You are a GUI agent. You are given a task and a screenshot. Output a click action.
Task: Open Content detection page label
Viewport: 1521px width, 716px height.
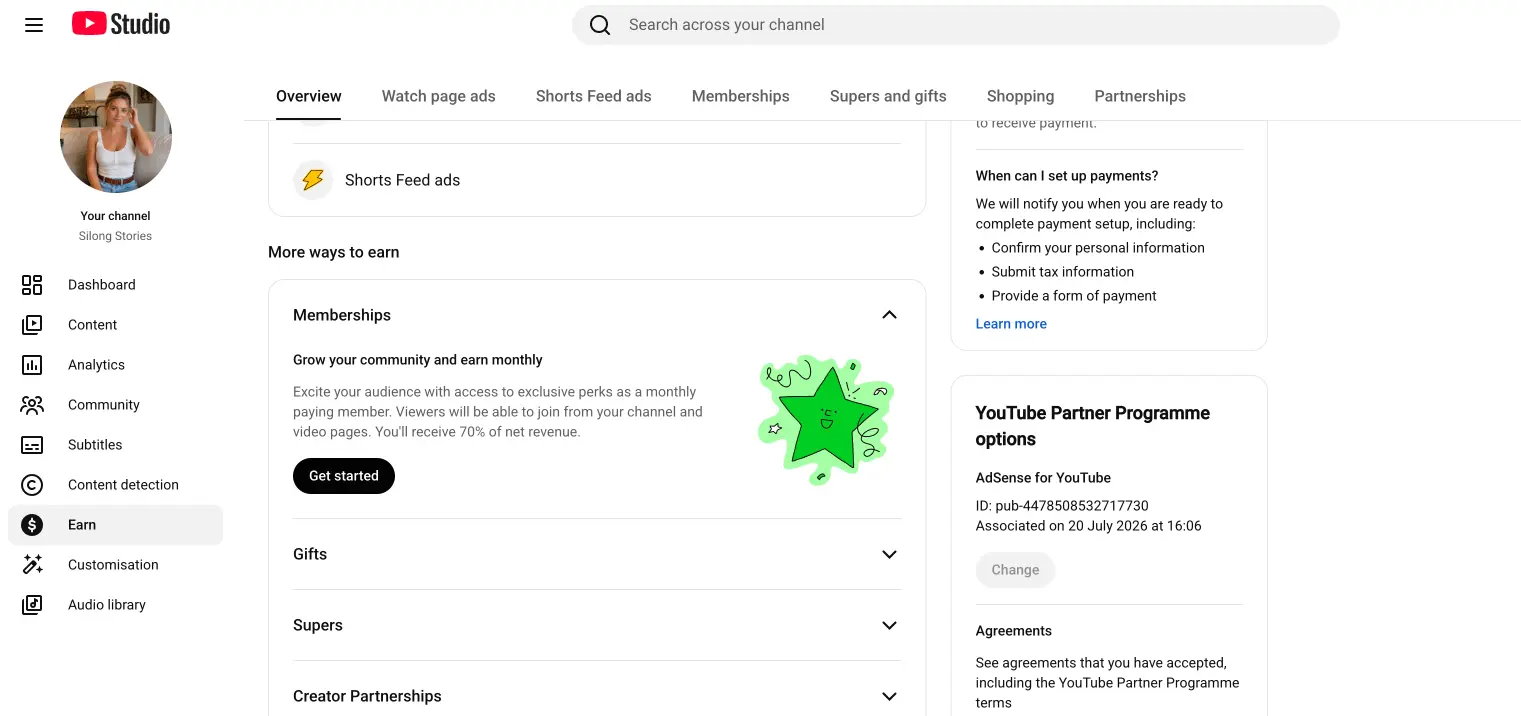[124, 485]
